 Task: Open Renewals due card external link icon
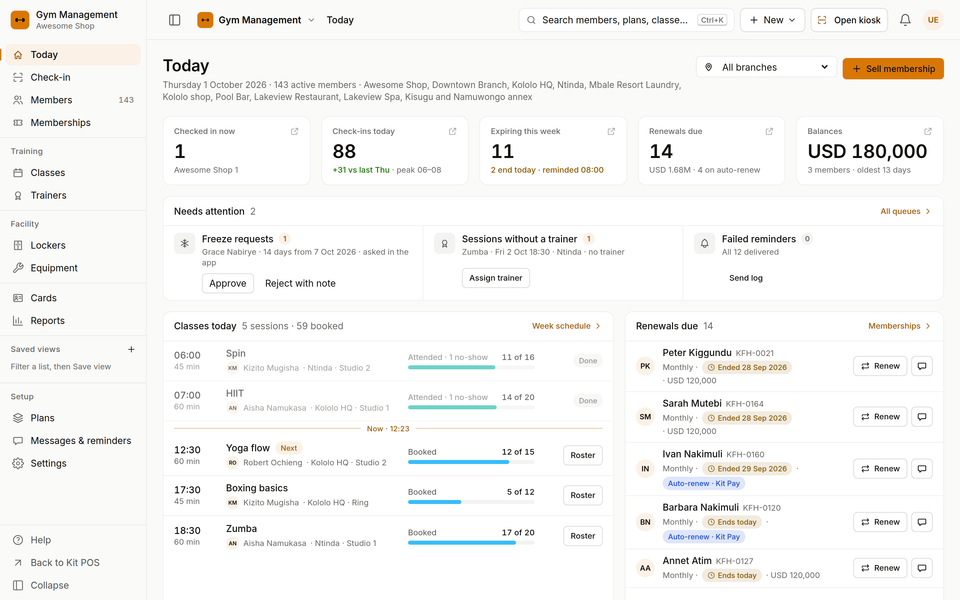(769, 132)
